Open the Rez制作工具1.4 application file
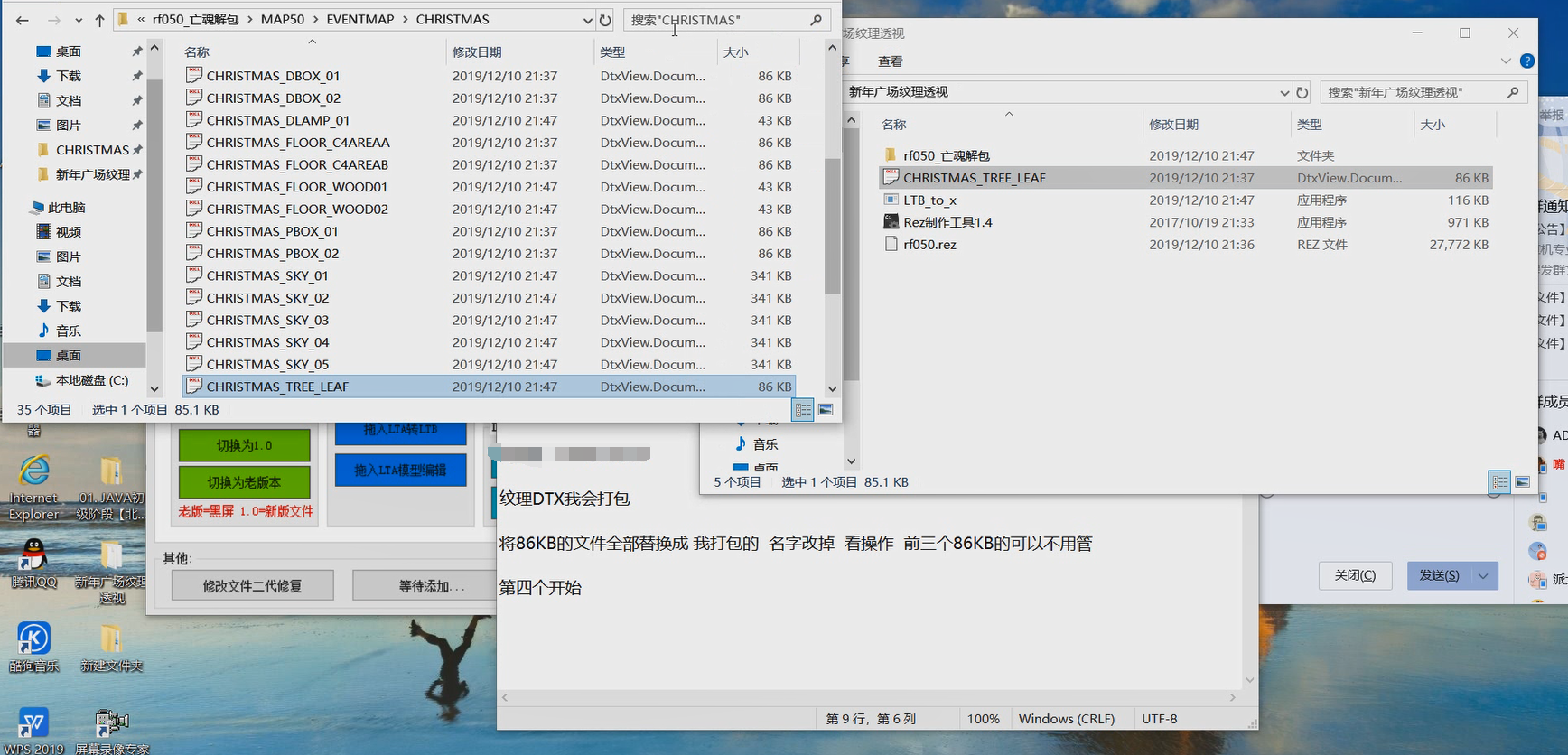Viewport: 1568px width, 755px height. click(x=947, y=222)
